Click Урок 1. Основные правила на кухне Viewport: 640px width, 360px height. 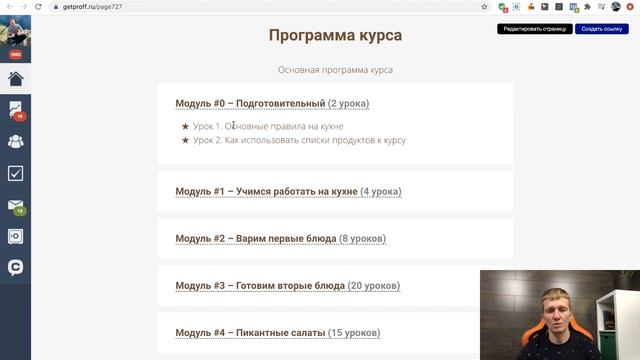(268, 126)
